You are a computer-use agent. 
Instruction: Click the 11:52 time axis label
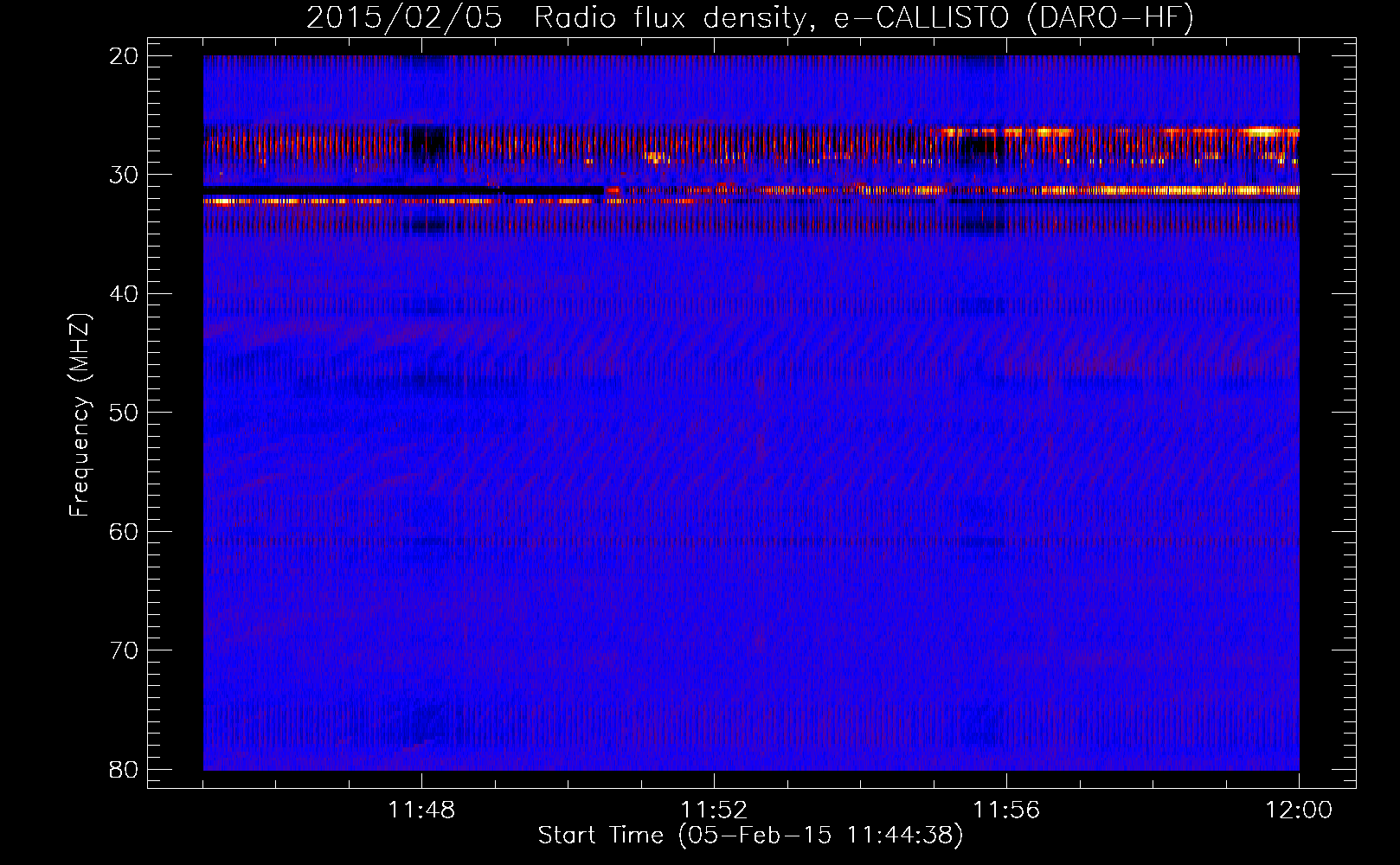(x=714, y=811)
